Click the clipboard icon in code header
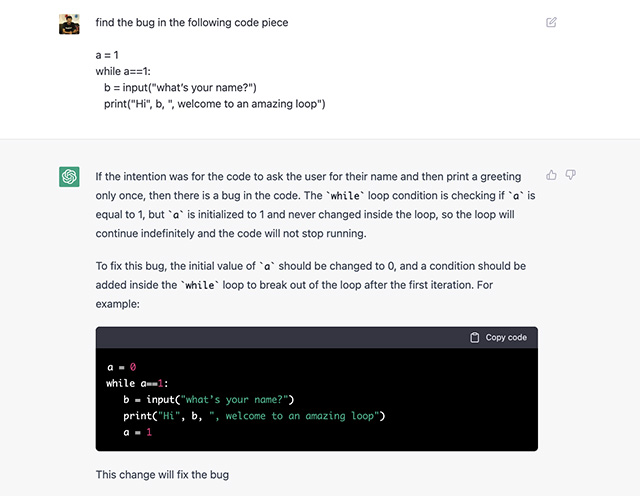 click(x=474, y=338)
